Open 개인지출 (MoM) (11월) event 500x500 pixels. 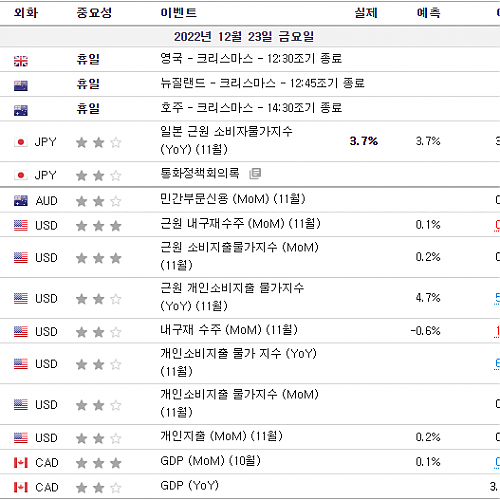pos(221,436)
